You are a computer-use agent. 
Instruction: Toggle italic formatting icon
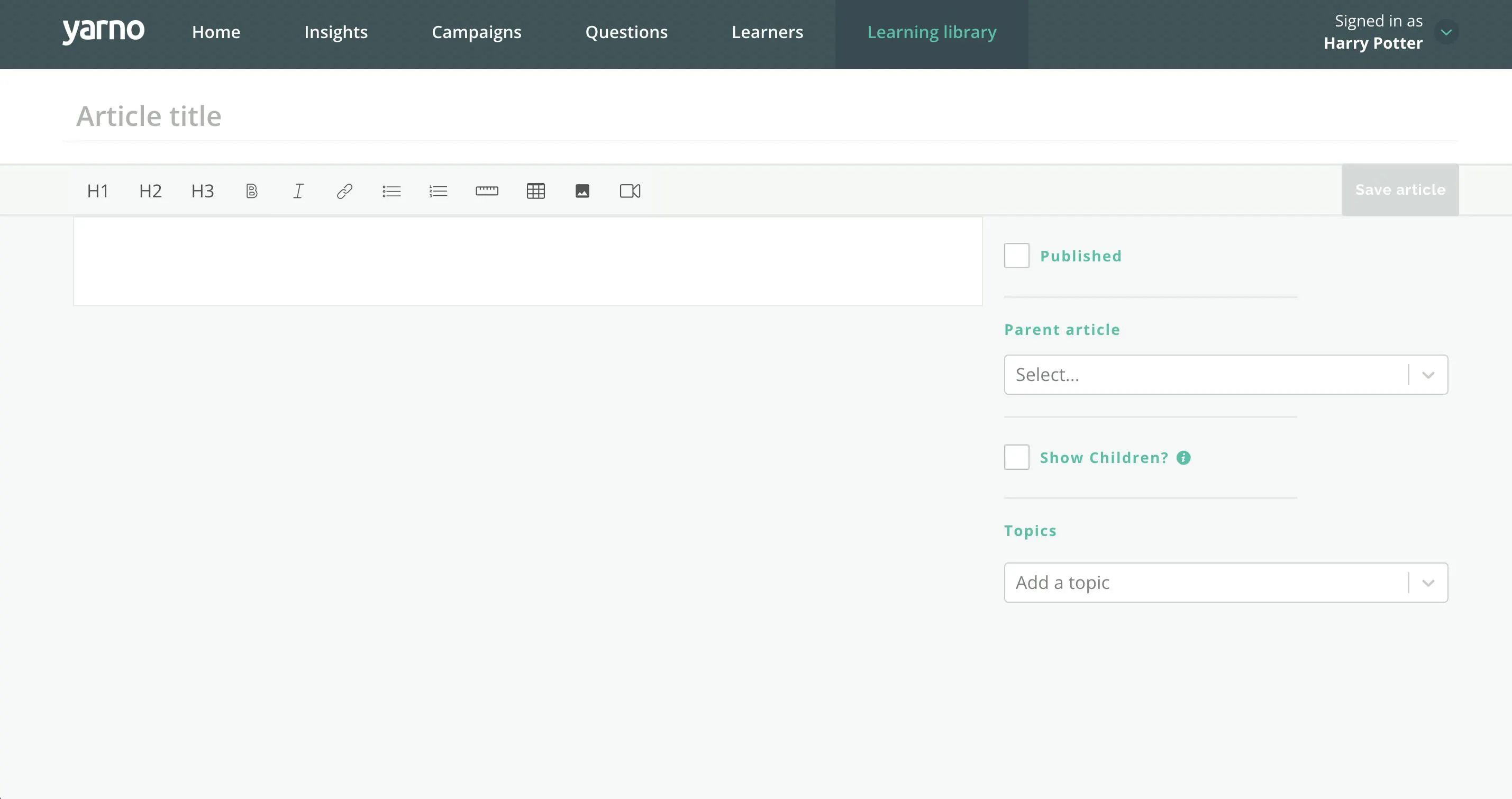click(x=298, y=191)
